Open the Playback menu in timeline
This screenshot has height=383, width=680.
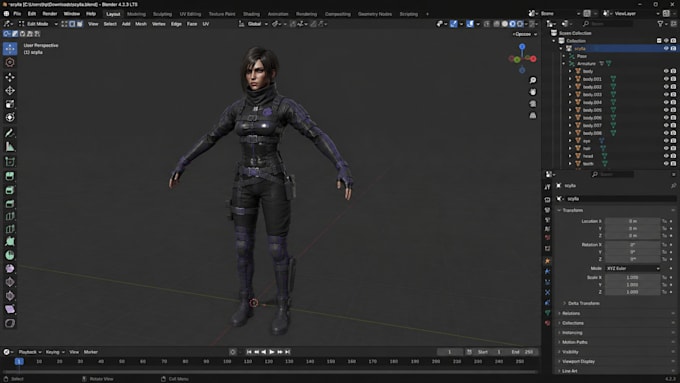pos(29,352)
